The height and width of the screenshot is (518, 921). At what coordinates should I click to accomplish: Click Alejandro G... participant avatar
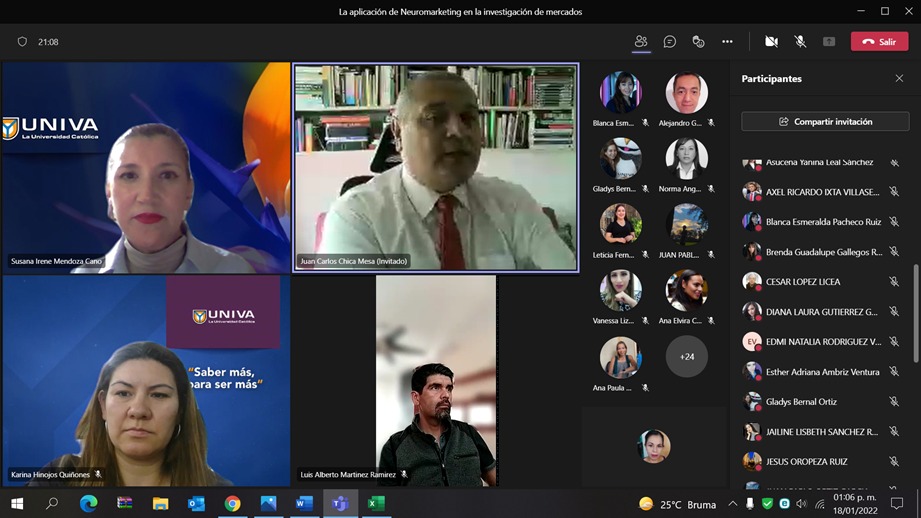(686, 92)
